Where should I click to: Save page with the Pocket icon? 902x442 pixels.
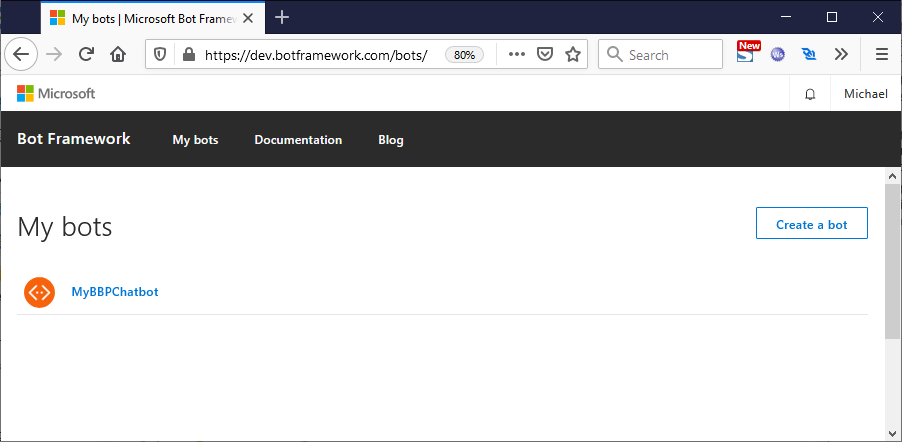pos(545,55)
